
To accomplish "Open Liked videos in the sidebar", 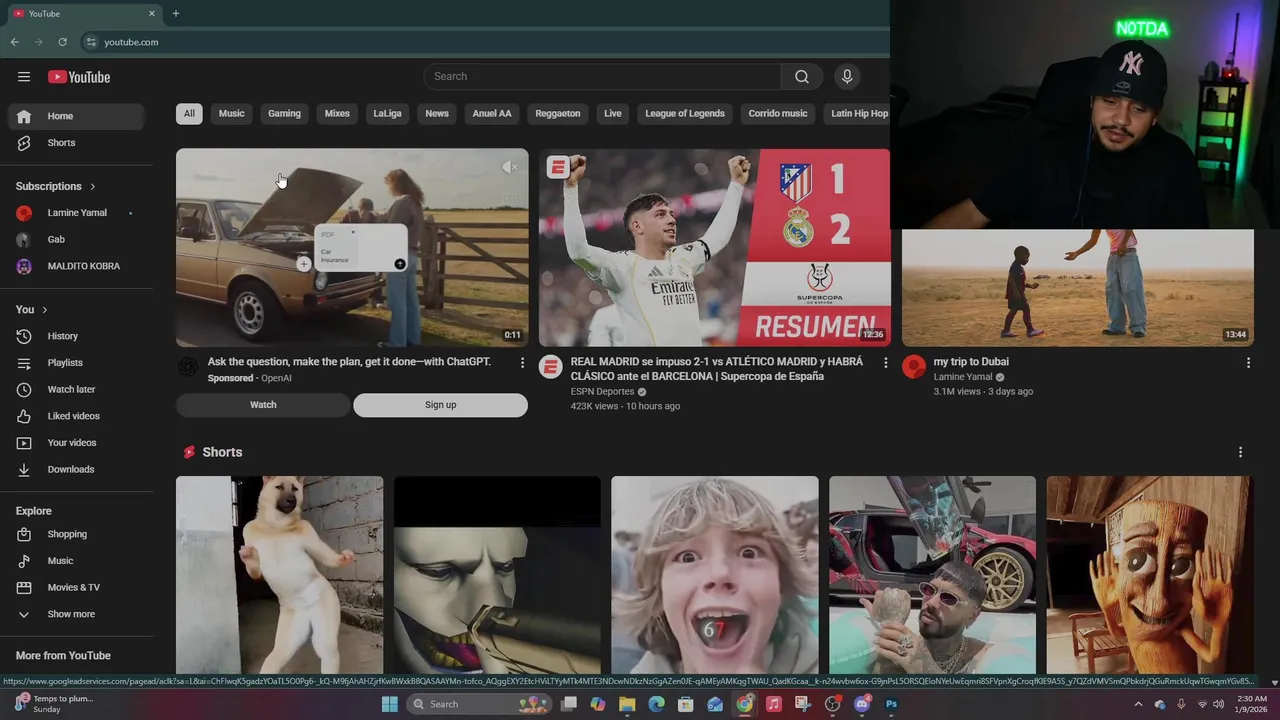I will [x=76, y=416].
